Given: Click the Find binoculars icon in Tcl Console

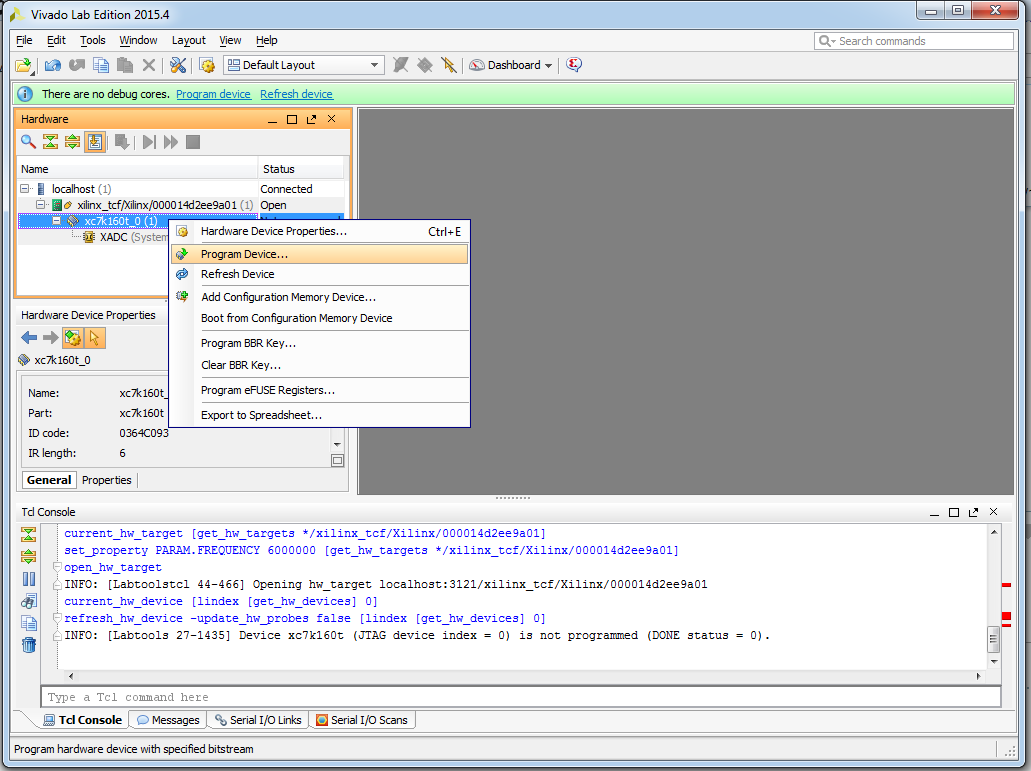Looking at the screenshot, I should click(x=29, y=601).
